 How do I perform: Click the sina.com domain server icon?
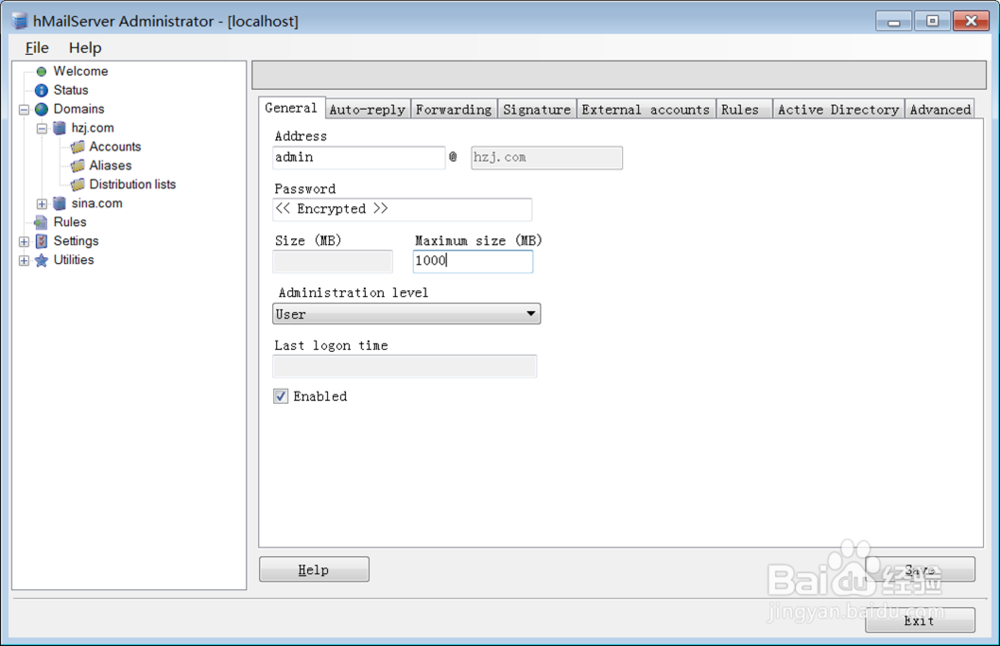point(59,203)
